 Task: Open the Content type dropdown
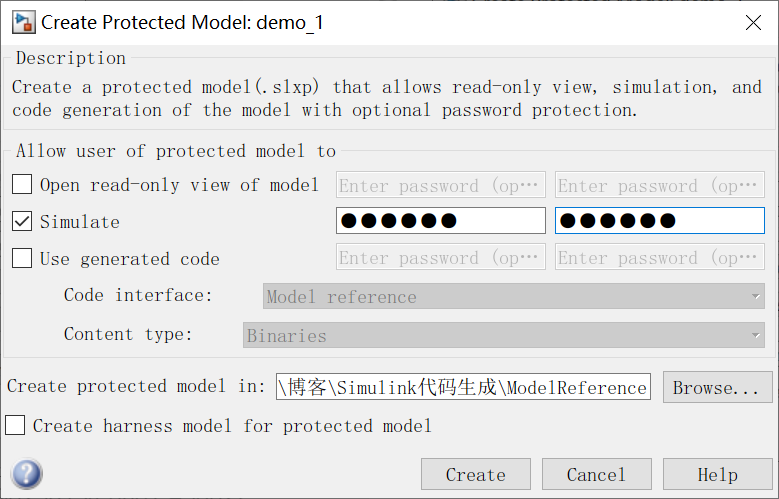[503, 335]
